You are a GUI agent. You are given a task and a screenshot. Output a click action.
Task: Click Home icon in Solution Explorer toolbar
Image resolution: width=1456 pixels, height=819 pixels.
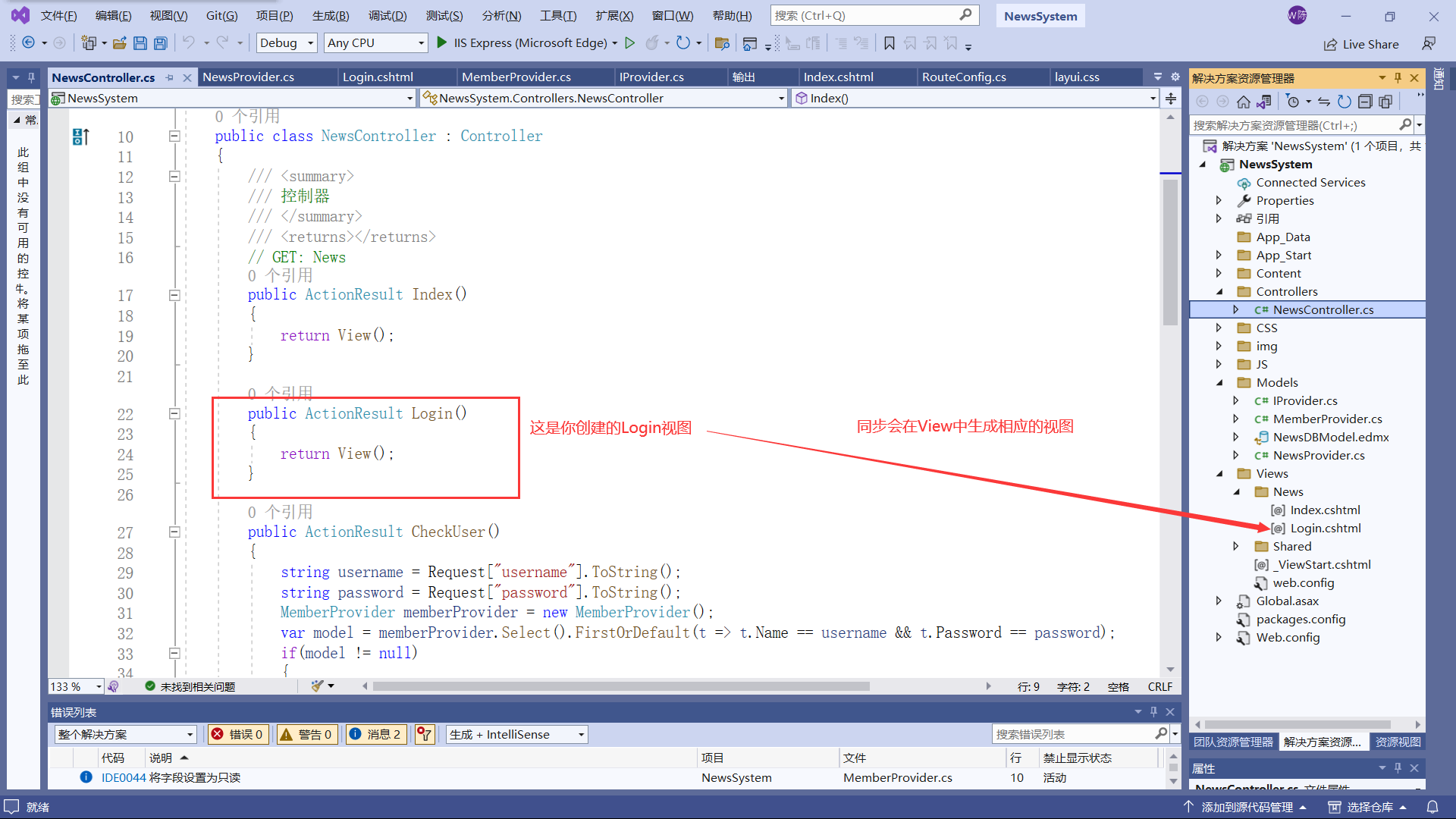pyautogui.click(x=1243, y=102)
